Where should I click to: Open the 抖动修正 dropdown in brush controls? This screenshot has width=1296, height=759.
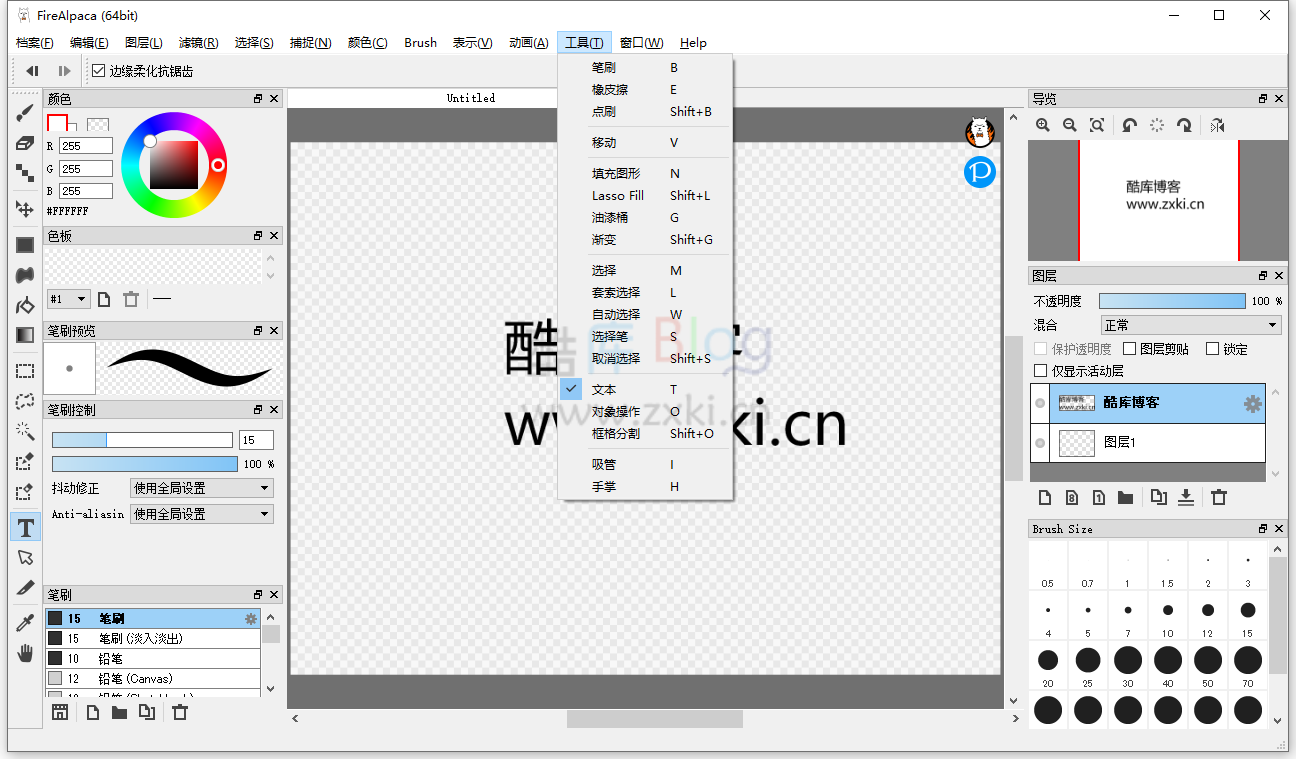point(200,487)
